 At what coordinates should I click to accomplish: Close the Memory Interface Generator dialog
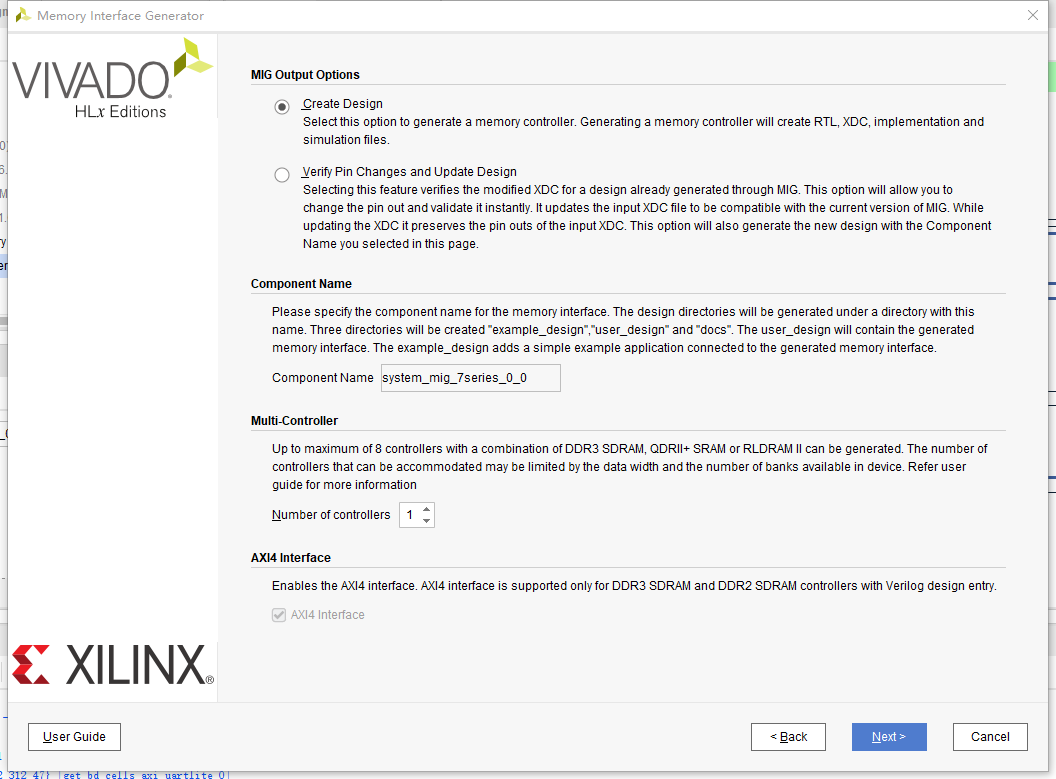(x=1033, y=15)
